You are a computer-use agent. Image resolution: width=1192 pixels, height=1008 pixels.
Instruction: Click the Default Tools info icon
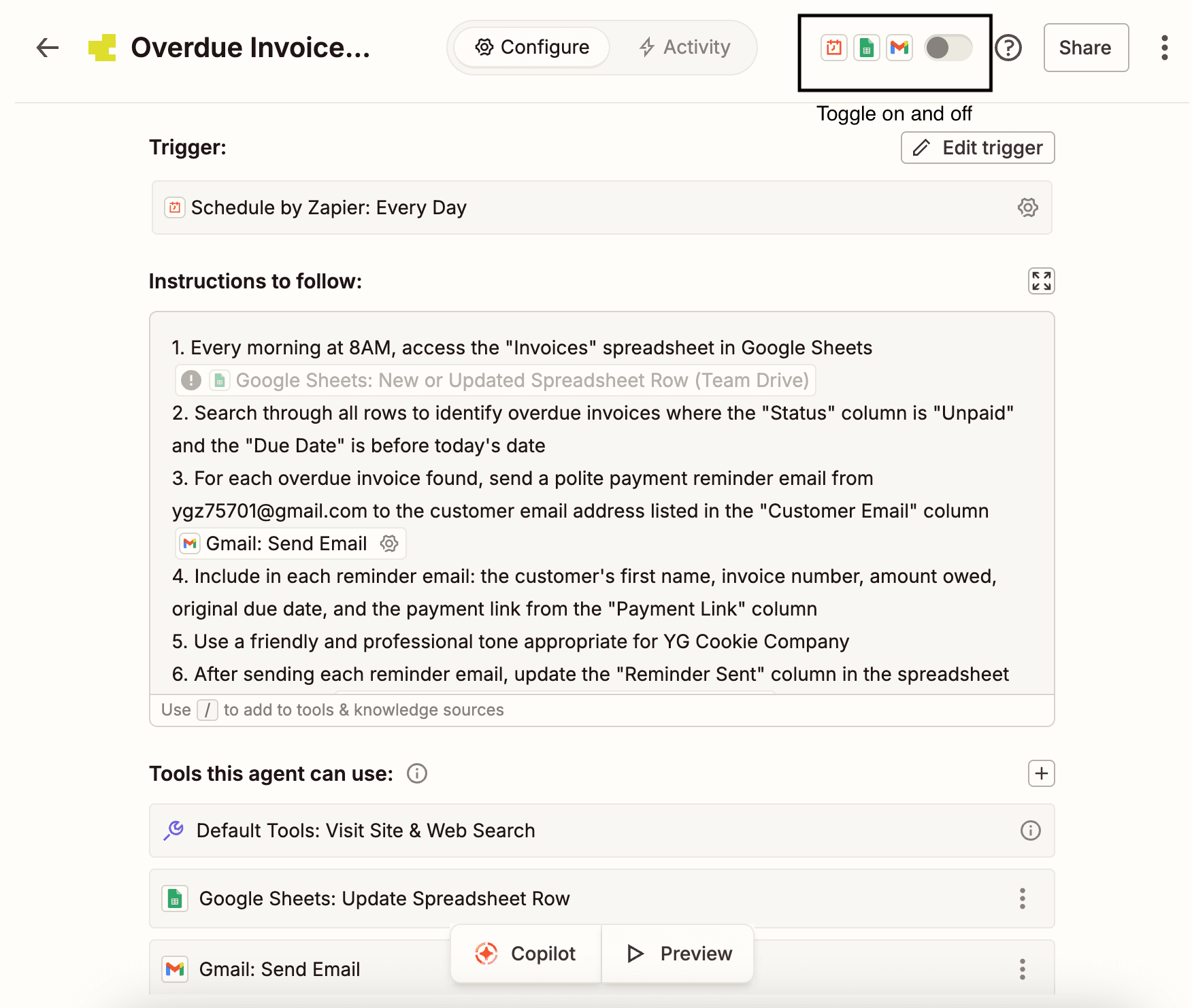pos(1030,830)
